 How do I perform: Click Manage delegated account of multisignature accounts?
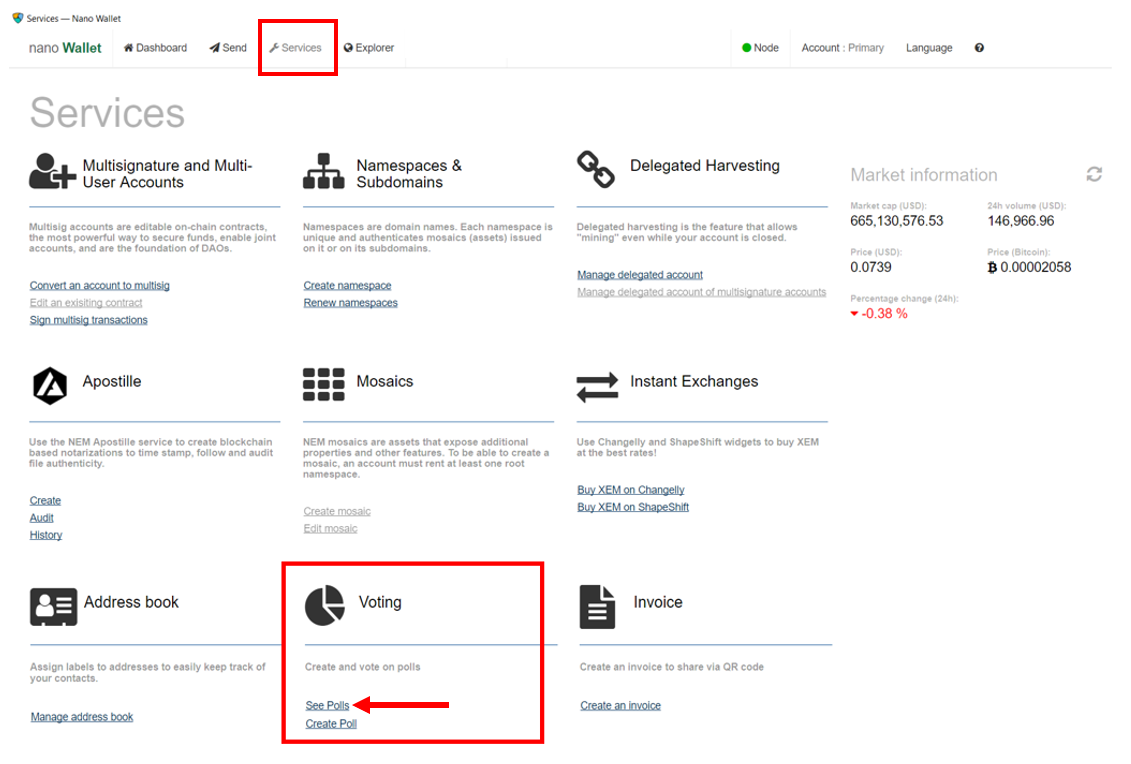[702, 292]
